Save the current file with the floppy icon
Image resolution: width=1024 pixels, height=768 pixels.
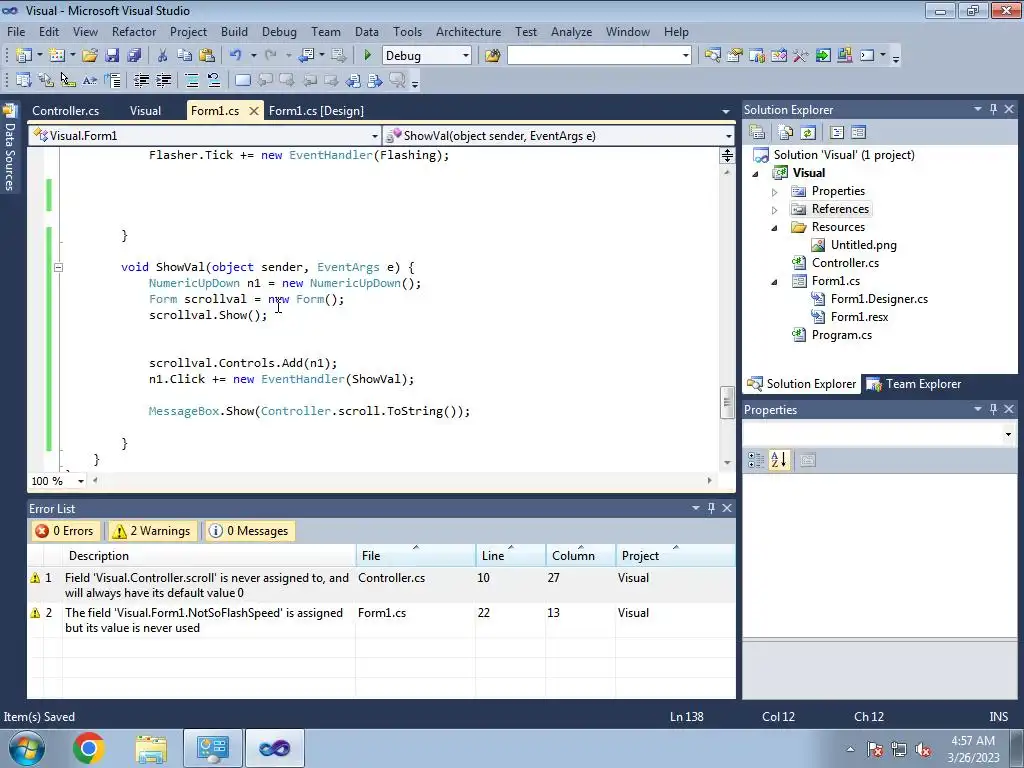(112, 56)
